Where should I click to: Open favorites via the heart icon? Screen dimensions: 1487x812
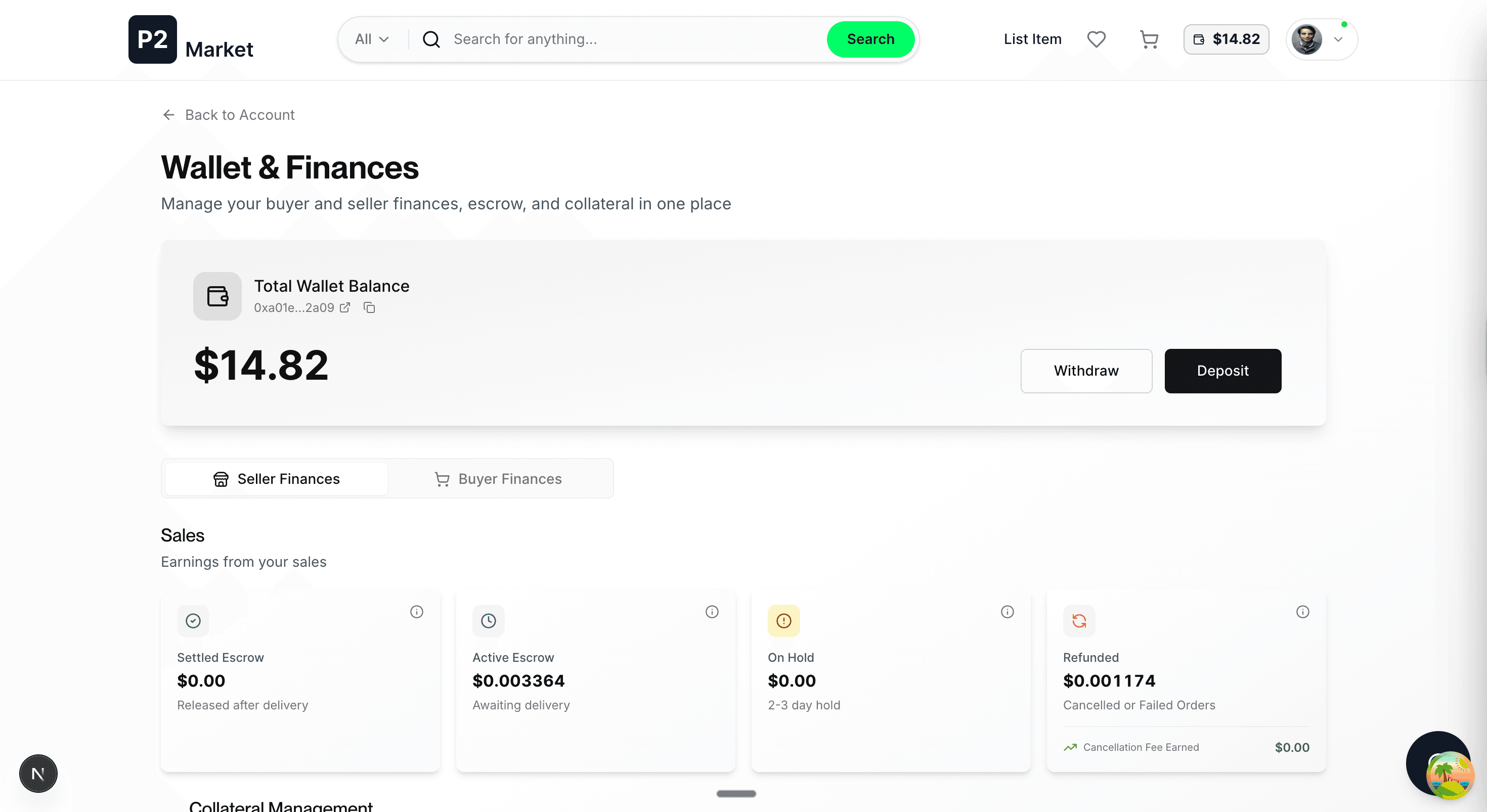pos(1096,39)
